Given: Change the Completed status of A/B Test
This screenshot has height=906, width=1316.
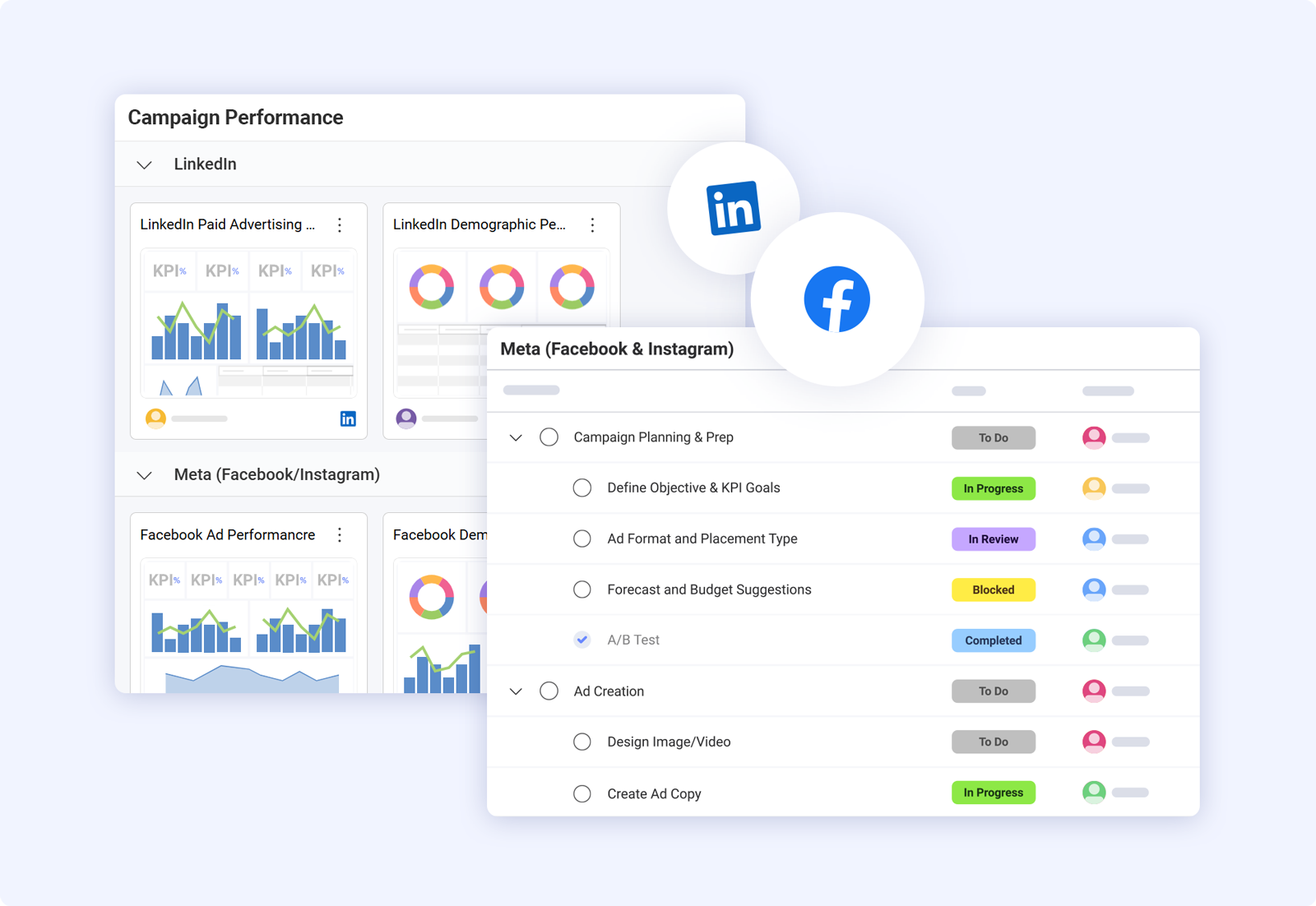Looking at the screenshot, I should pyautogui.click(x=994, y=640).
